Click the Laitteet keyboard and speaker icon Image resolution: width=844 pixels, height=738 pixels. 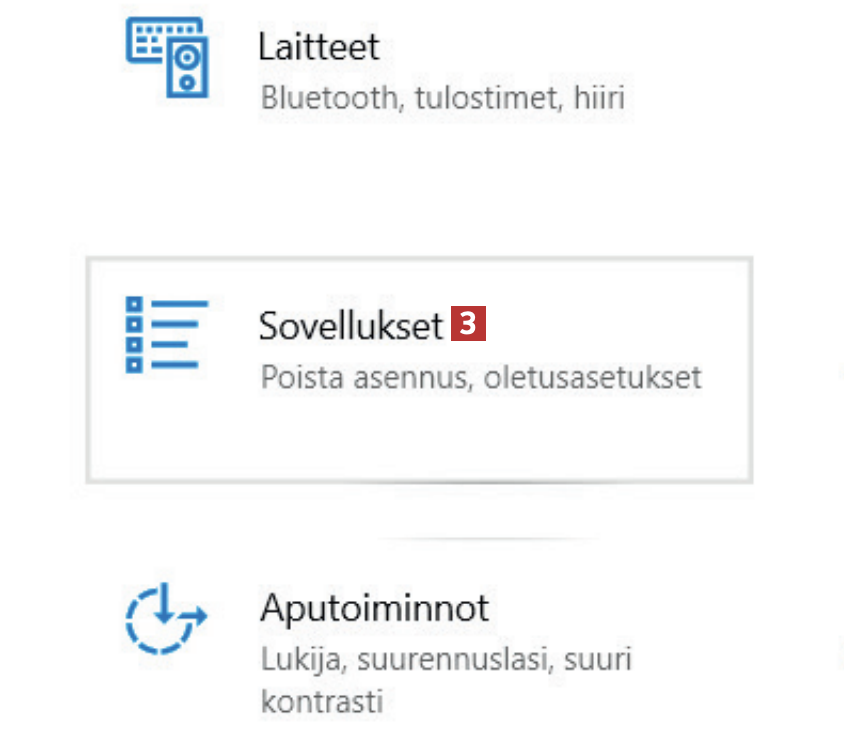[168, 58]
